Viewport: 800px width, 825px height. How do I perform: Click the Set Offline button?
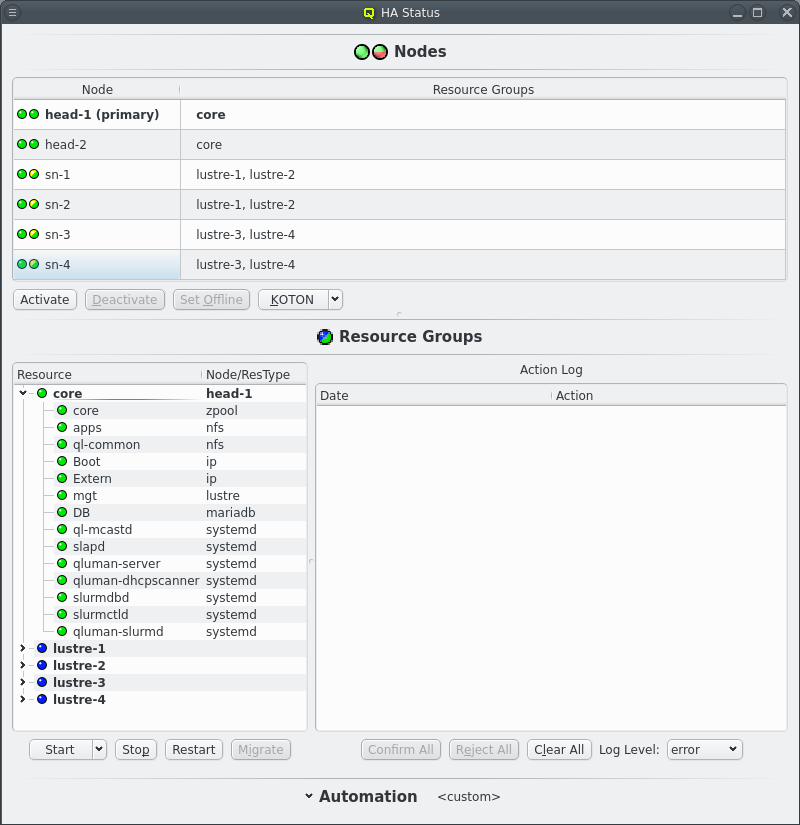tap(211, 299)
